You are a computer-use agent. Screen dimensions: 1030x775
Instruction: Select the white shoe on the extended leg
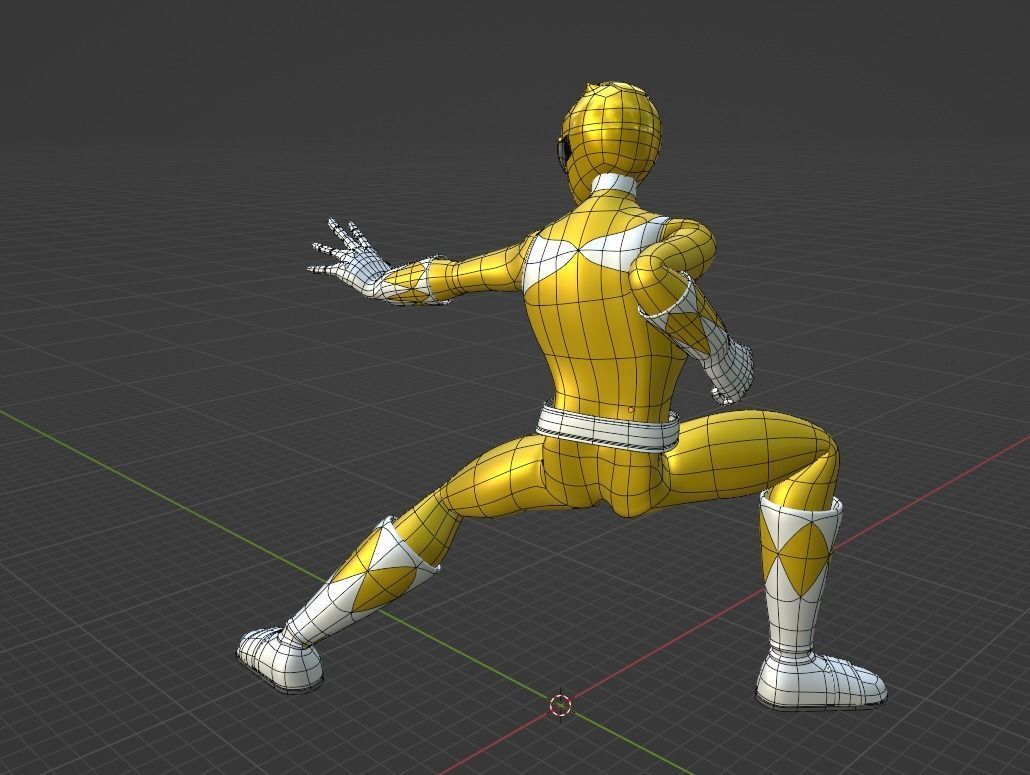280,659
